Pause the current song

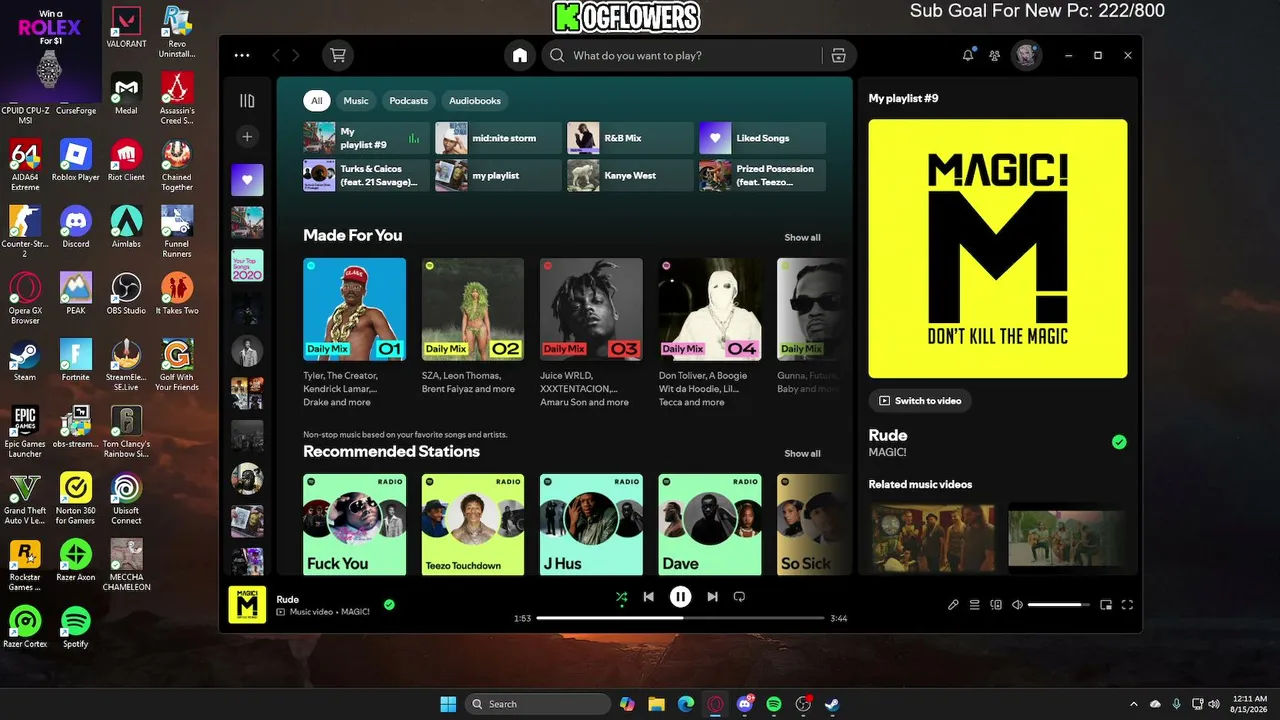pos(680,597)
